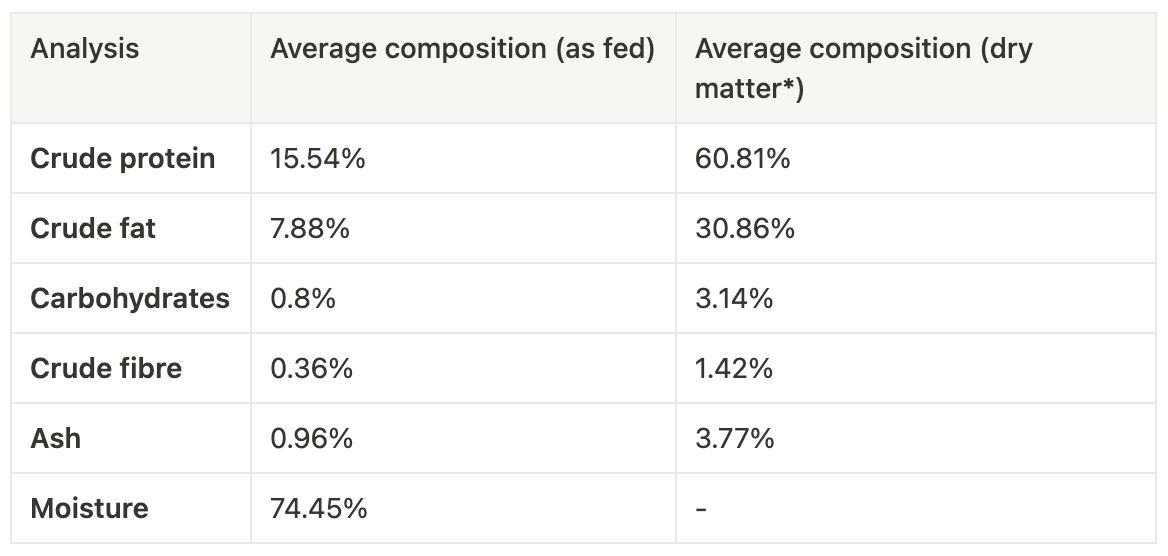
Task: Click the Analysis column header
Action: pyautogui.click(x=85, y=49)
